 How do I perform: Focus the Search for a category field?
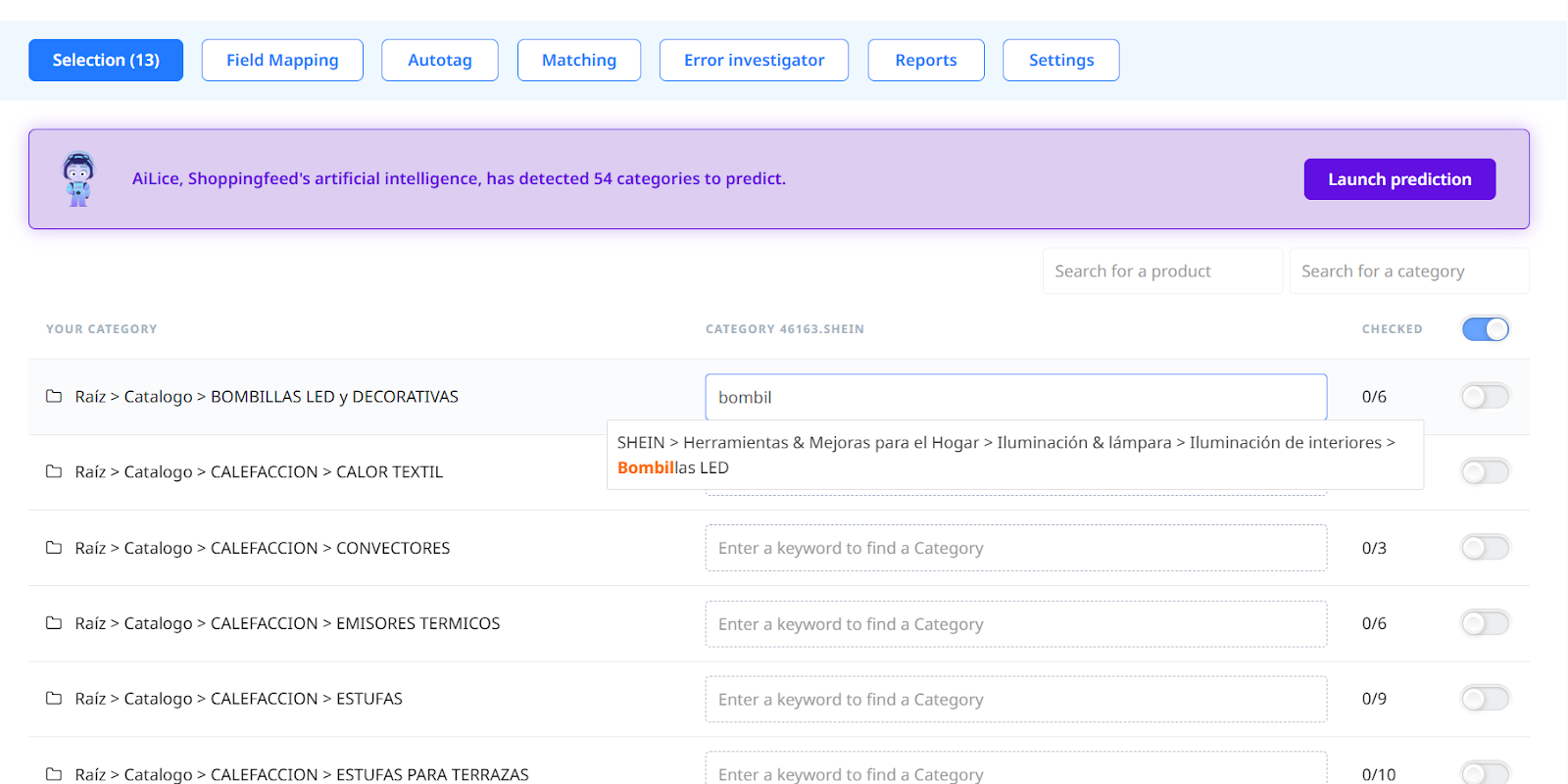coord(1408,271)
